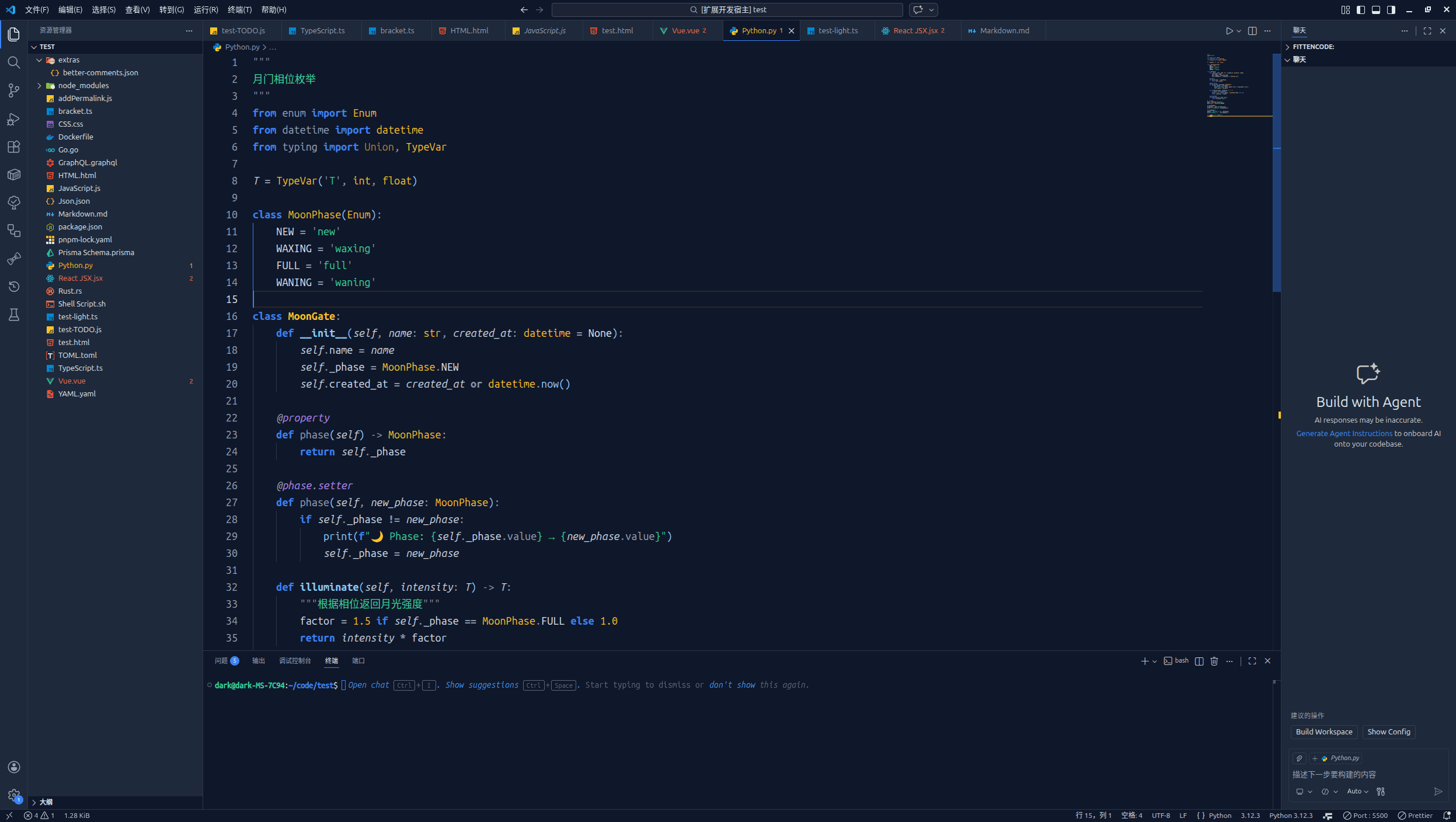The height and width of the screenshot is (822, 1456).
Task: Open the Accounts menu icon
Action: (14, 767)
